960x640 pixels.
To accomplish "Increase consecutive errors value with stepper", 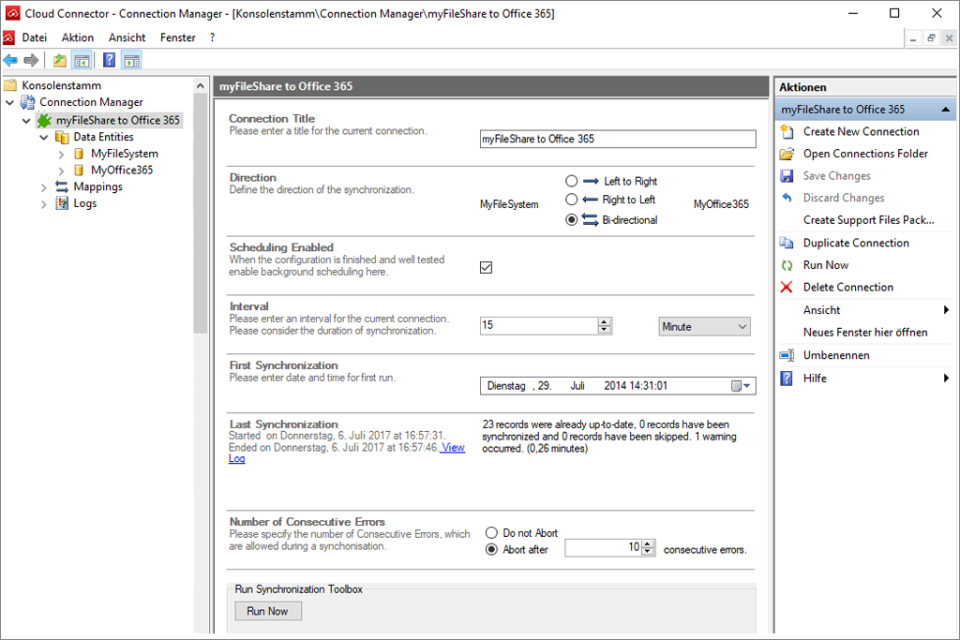I will pyautogui.click(x=646, y=542).
